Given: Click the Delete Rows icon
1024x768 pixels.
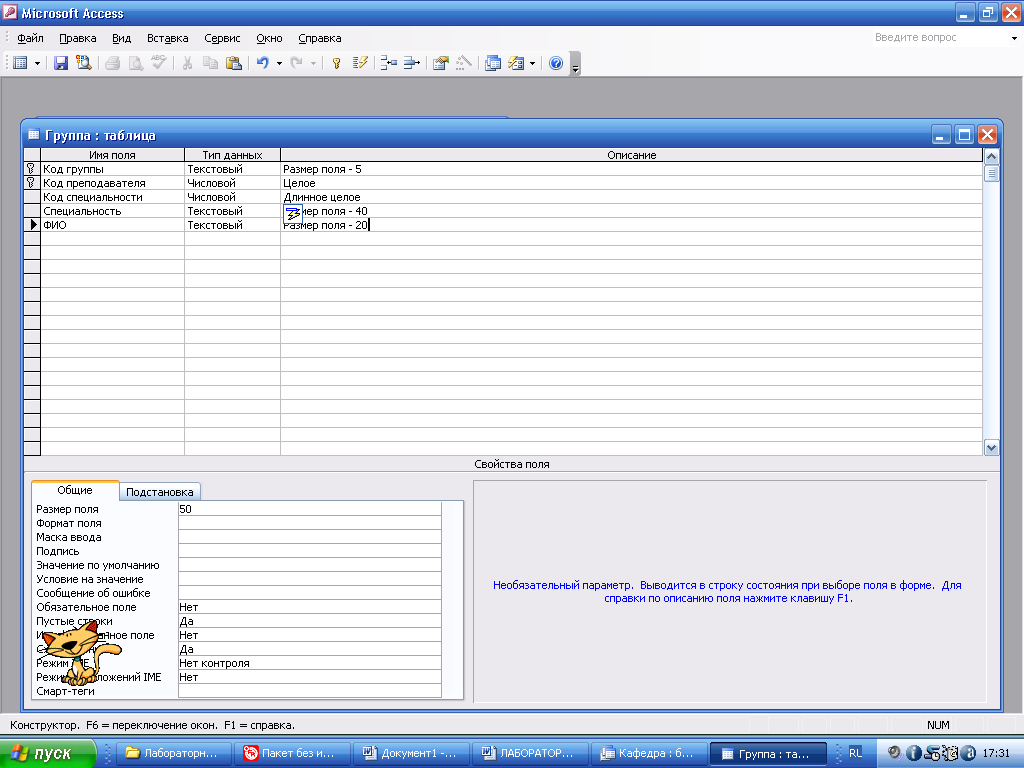Looking at the screenshot, I should pyautogui.click(x=411, y=63).
